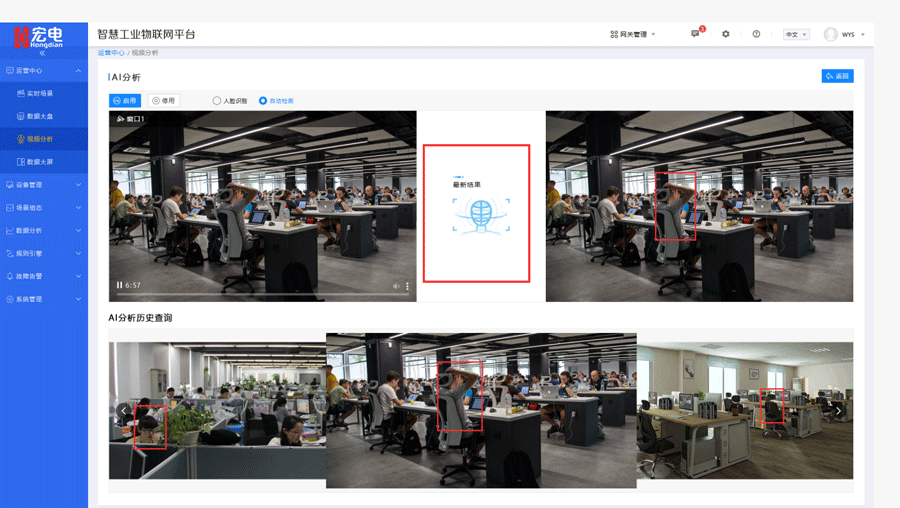Show next AI analysis history image

tap(838, 411)
